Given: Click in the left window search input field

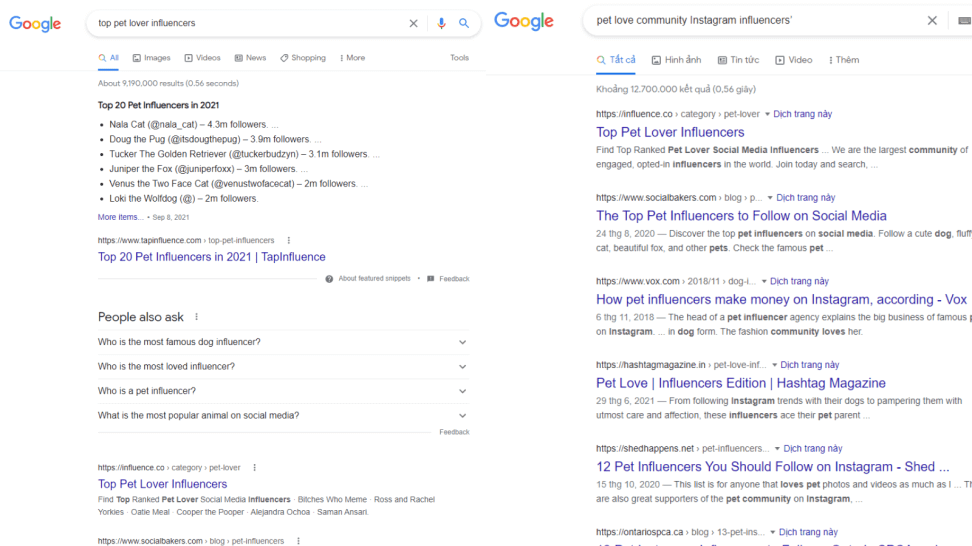Looking at the screenshot, I should point(248,24).
